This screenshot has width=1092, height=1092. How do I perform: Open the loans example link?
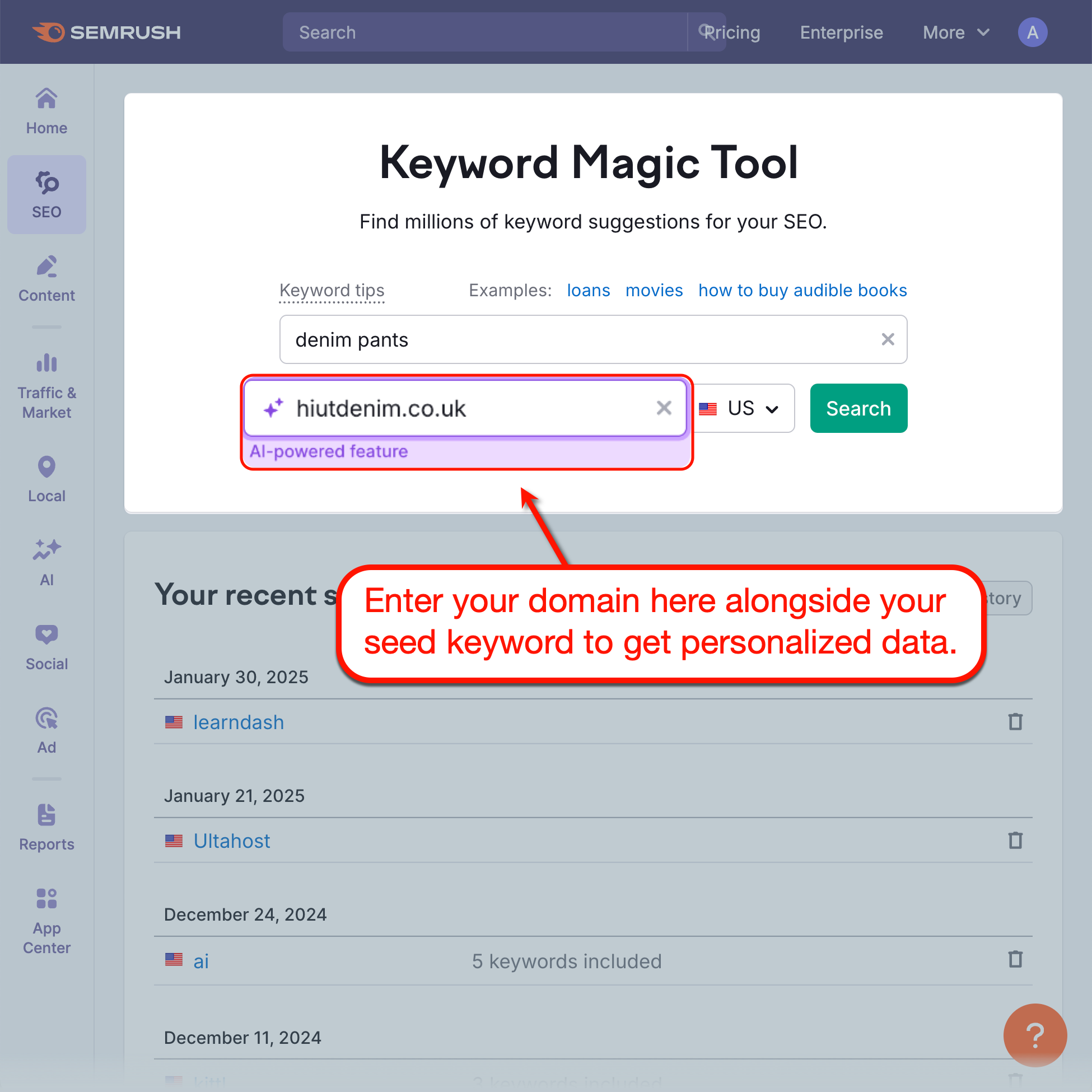(588, 290)
